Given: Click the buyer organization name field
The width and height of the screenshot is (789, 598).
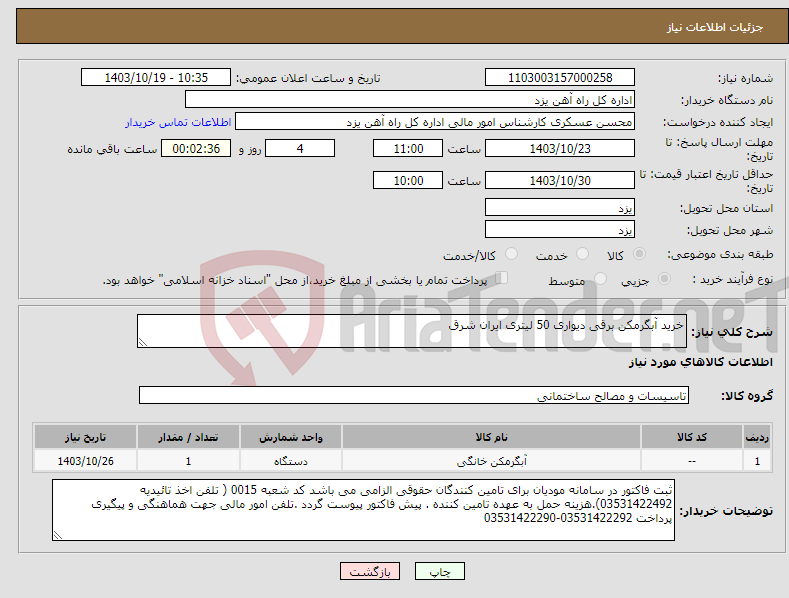Looking at the screenshot, I should (x=410, y=100).
